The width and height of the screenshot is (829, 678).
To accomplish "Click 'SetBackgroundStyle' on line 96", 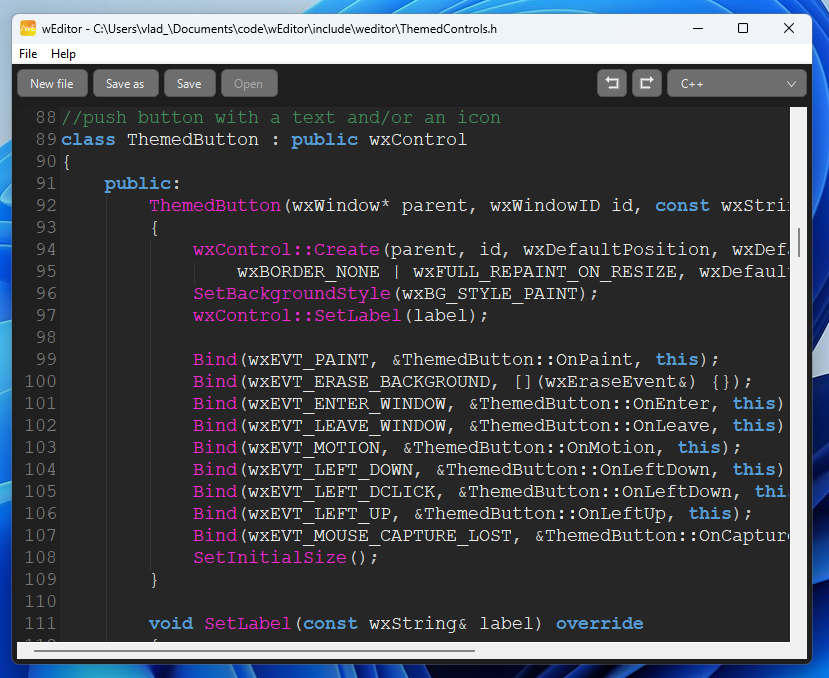I will click(x=292, y=294).
